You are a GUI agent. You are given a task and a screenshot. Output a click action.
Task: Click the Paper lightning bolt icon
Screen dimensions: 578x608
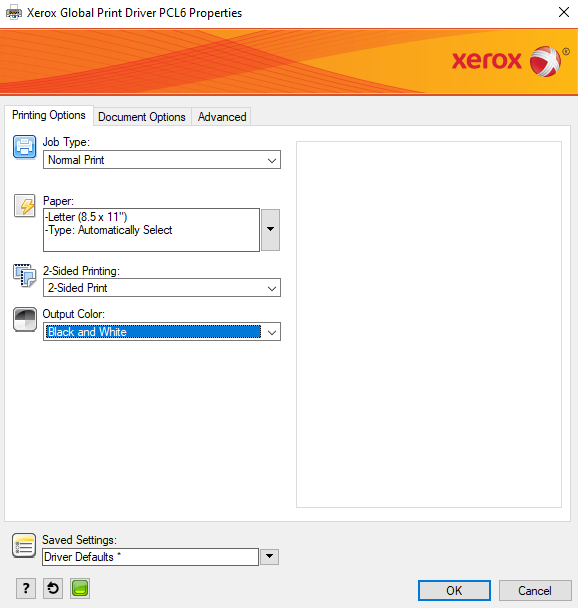point(24,206)
